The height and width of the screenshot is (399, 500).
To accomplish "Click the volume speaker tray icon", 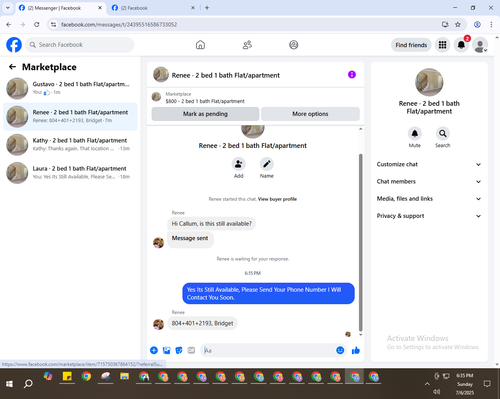I will coord(437,391).
